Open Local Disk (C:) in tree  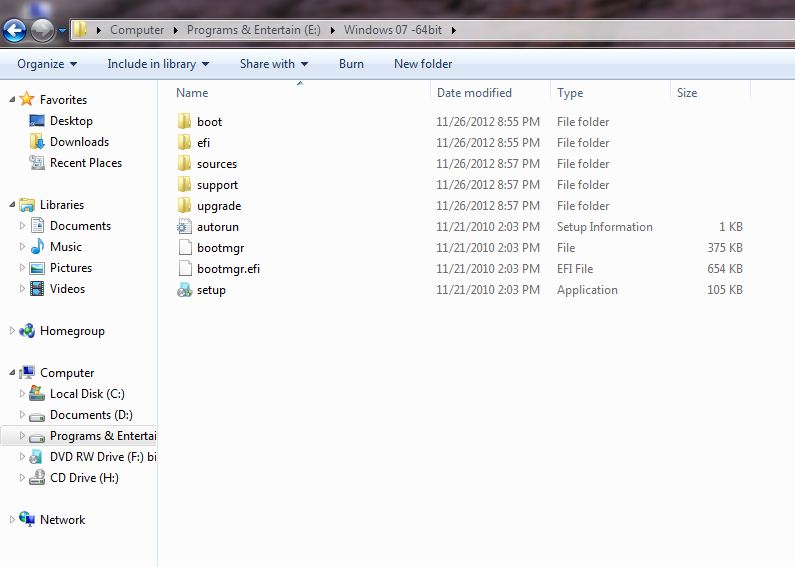click(x=87, y=394)
